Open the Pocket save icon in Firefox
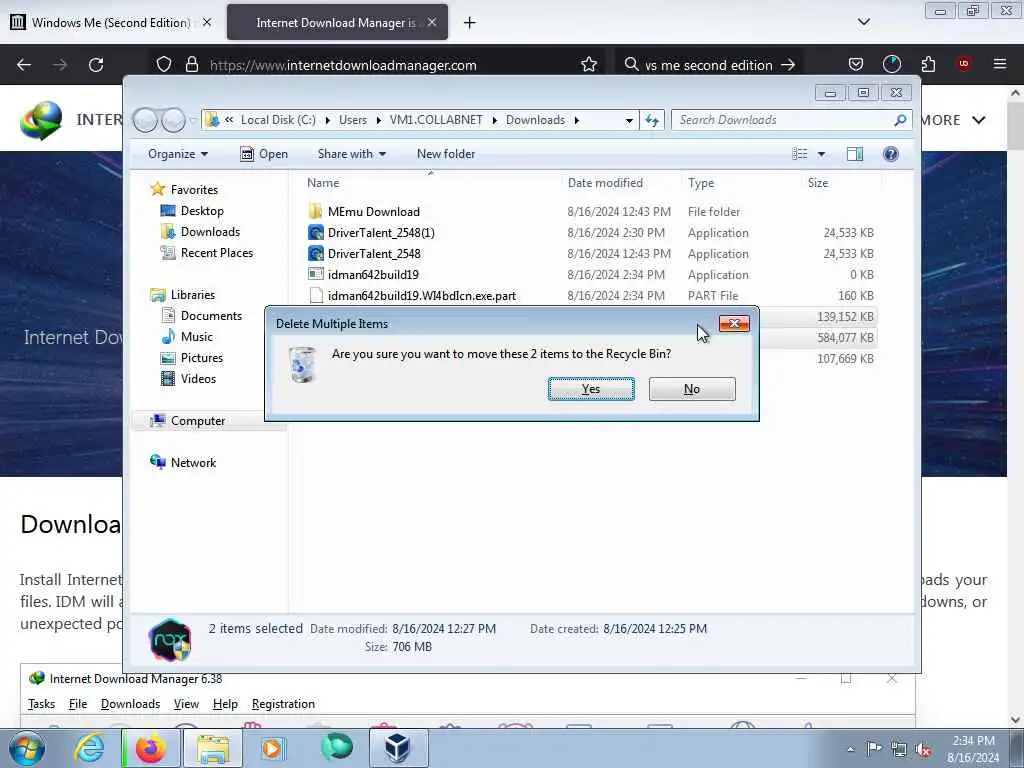Image resolution: width=1024 pixels, height=768 pixels. coord(856,64)
